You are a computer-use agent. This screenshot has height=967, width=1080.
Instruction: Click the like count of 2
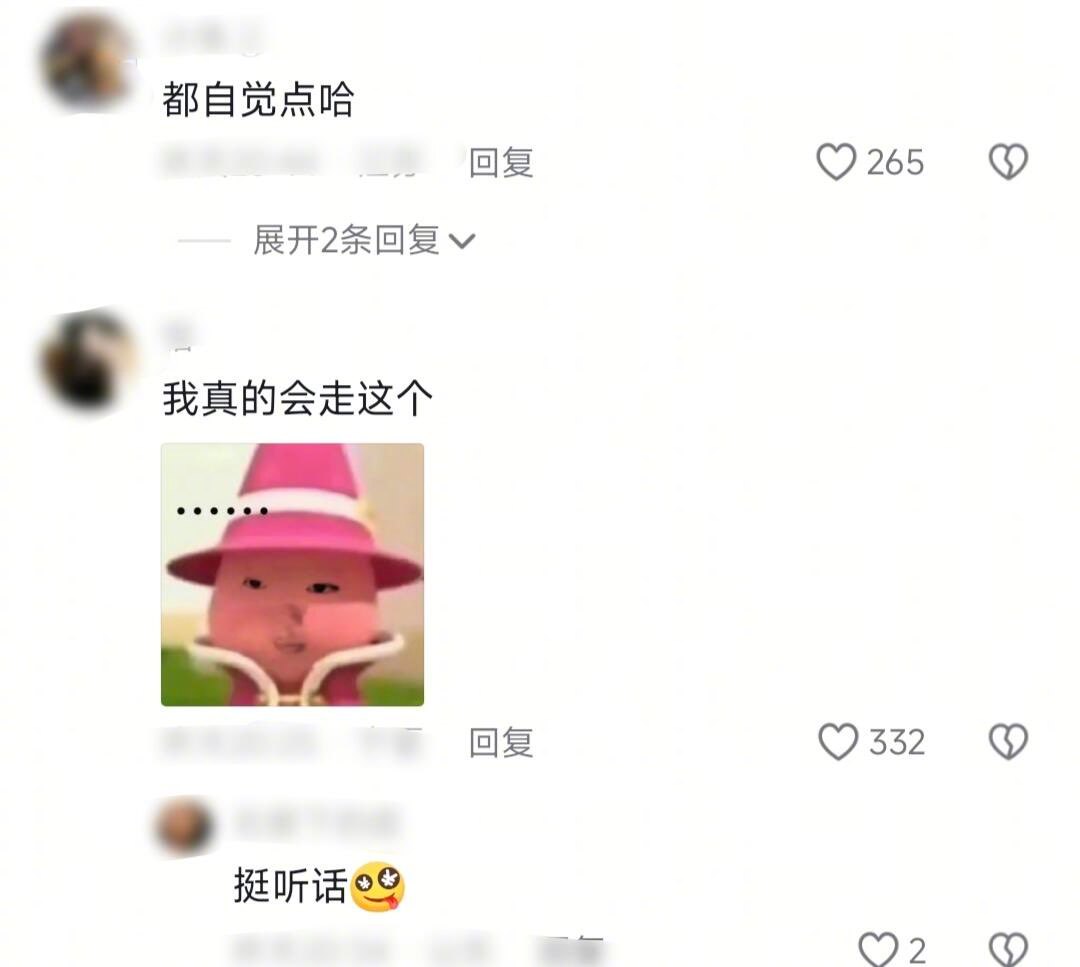tap(917, 952)
